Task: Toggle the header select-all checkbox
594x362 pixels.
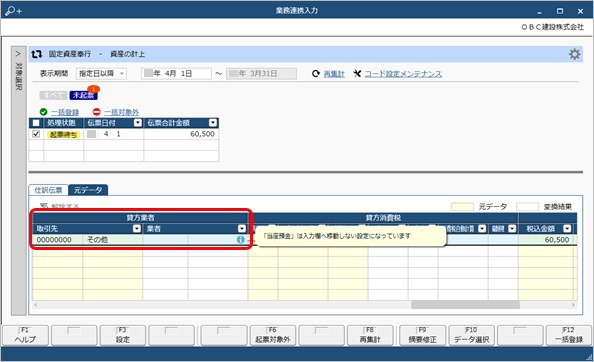Action: [36, 123]
